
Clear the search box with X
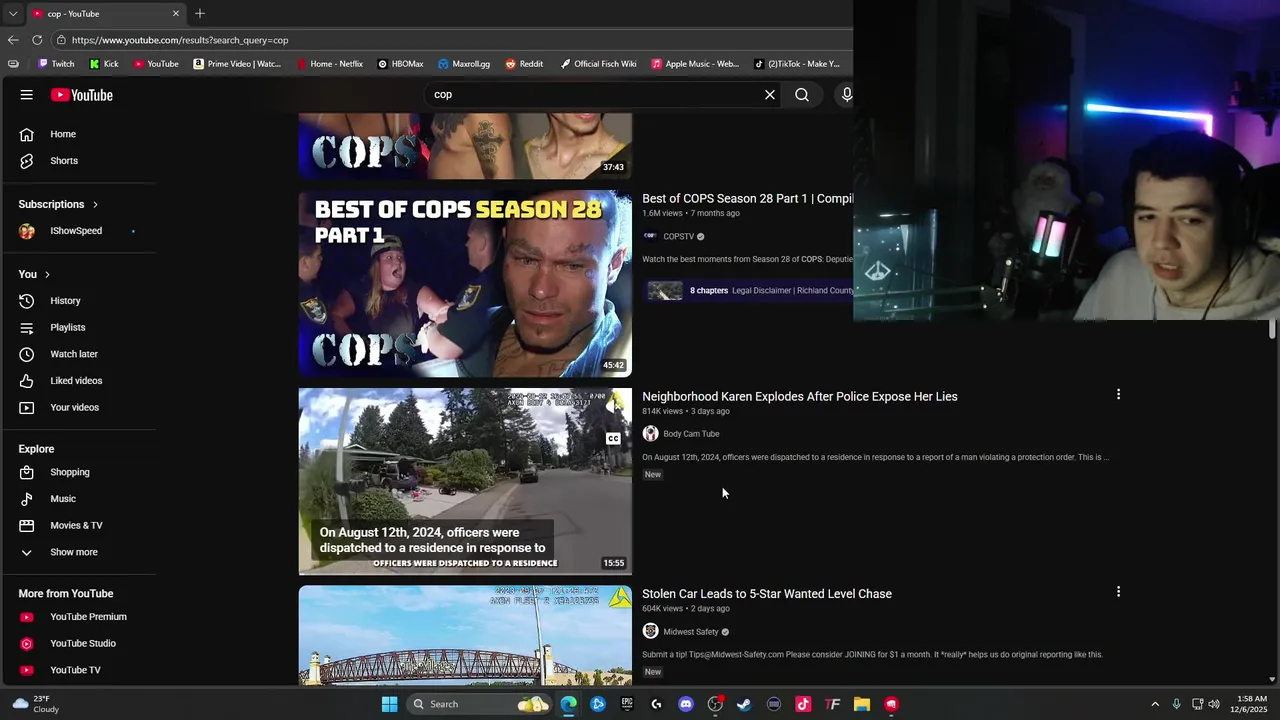coord(770,95)
